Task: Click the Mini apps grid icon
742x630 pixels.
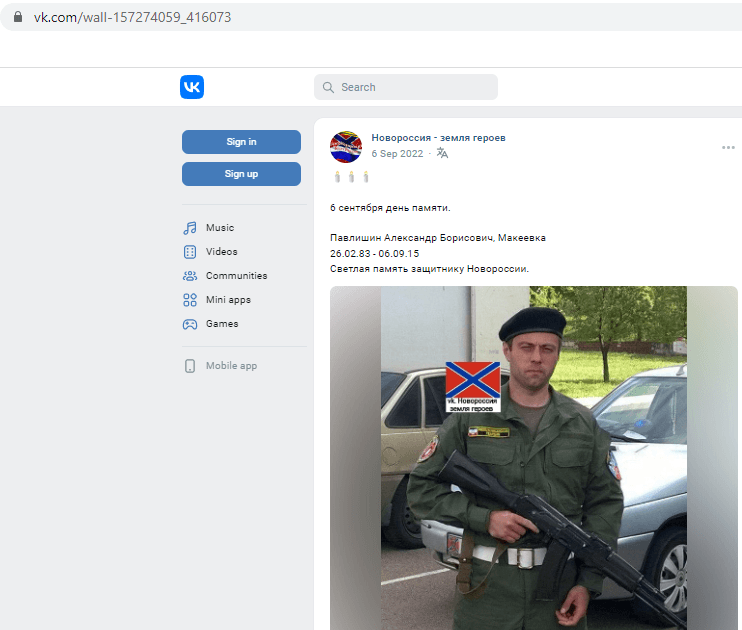Action: [x=190, y=300]
